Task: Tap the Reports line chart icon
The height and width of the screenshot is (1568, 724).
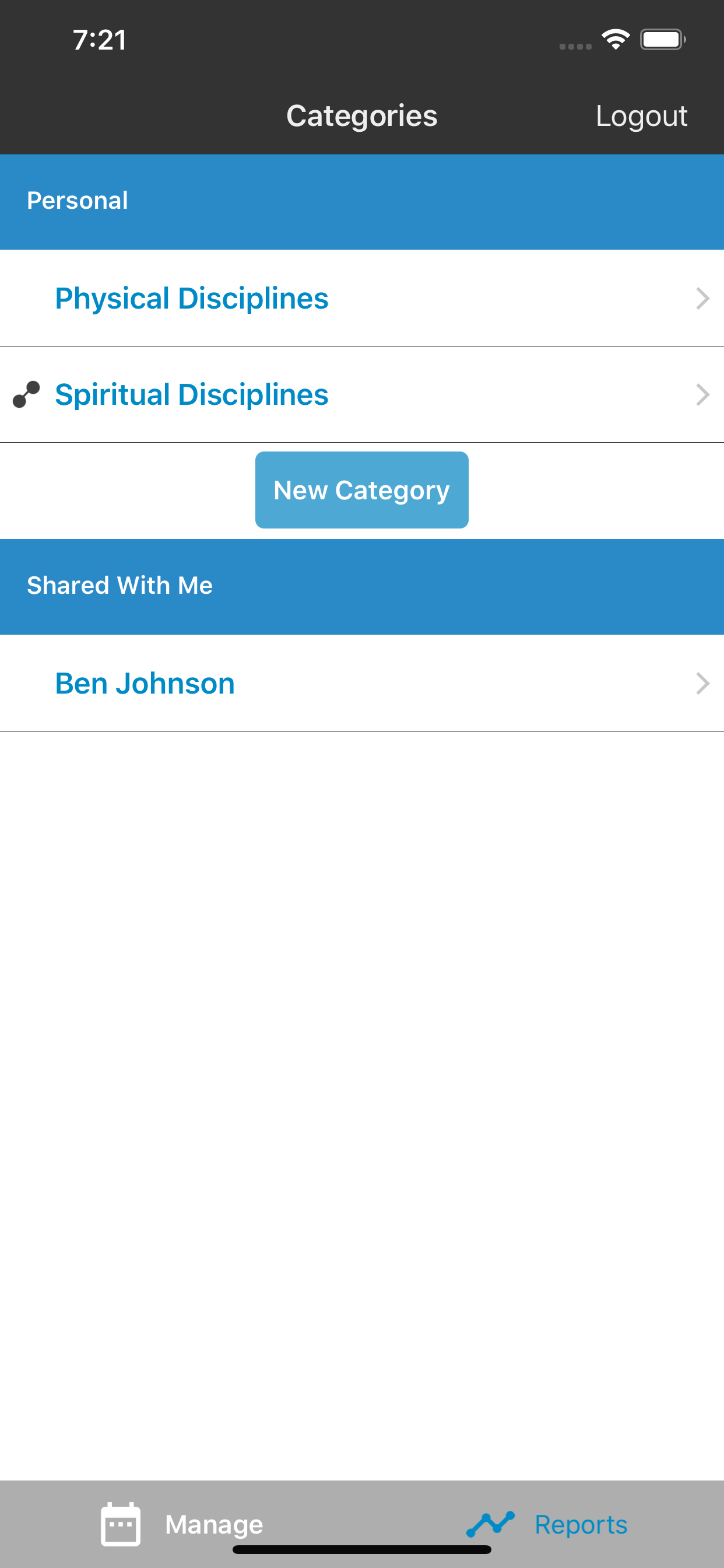Action: pos(490,1524)
